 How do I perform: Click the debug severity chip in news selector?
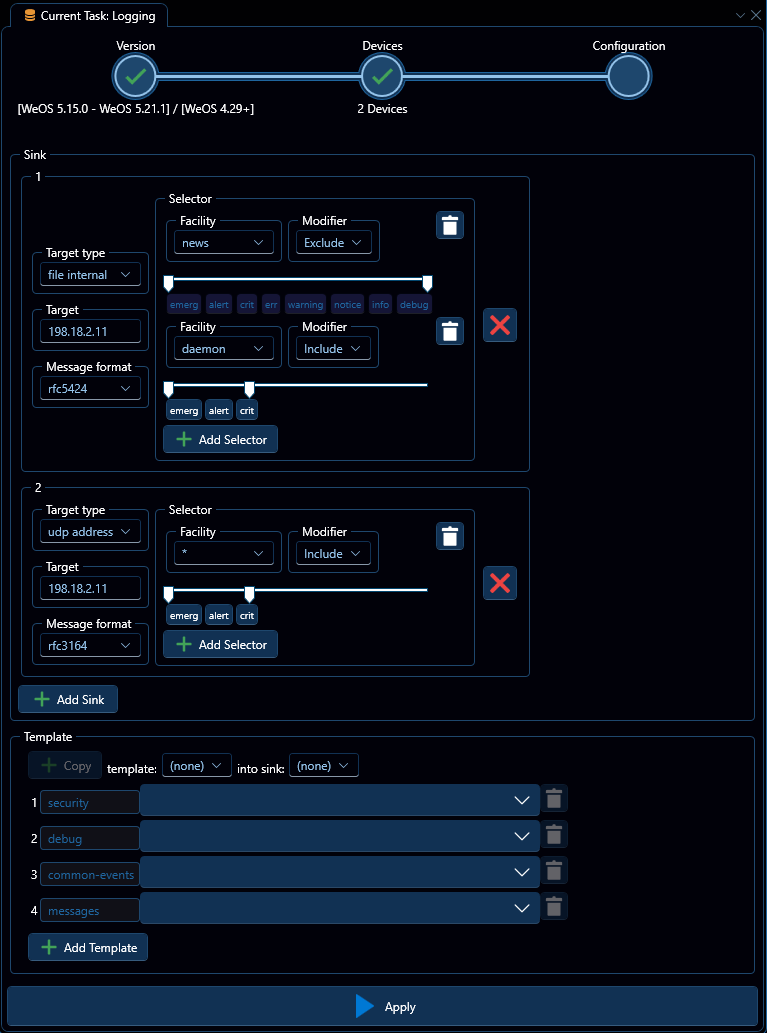pos(415,304)
